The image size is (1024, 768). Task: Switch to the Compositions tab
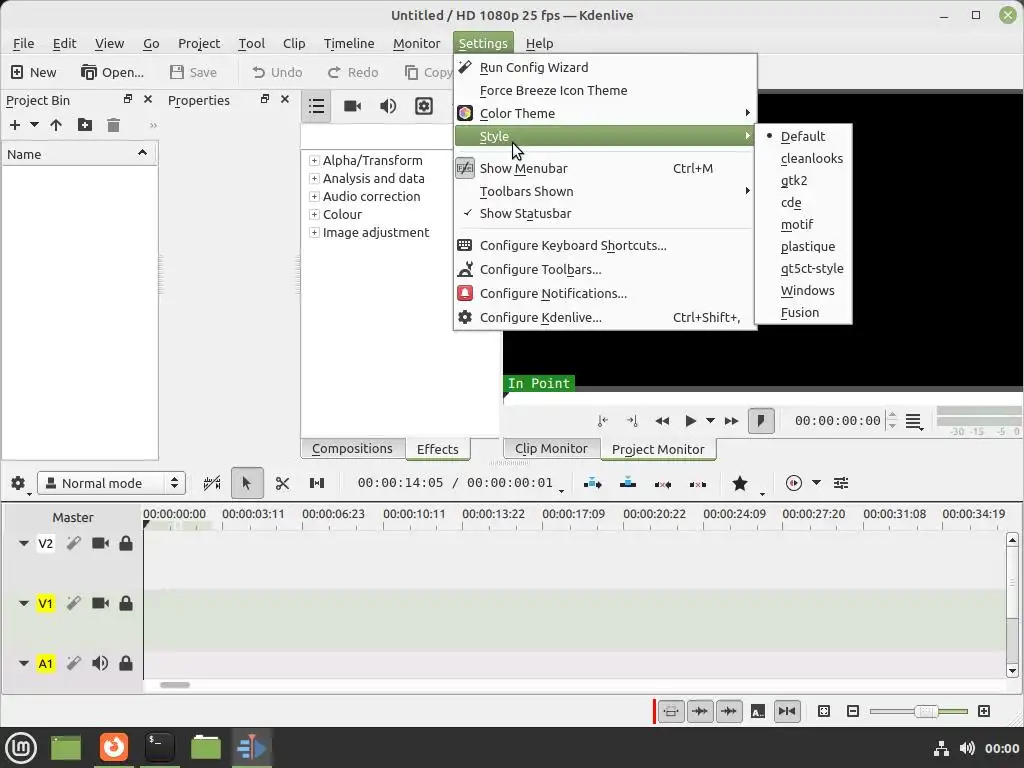pyautogui.click(x=352, y=449)
